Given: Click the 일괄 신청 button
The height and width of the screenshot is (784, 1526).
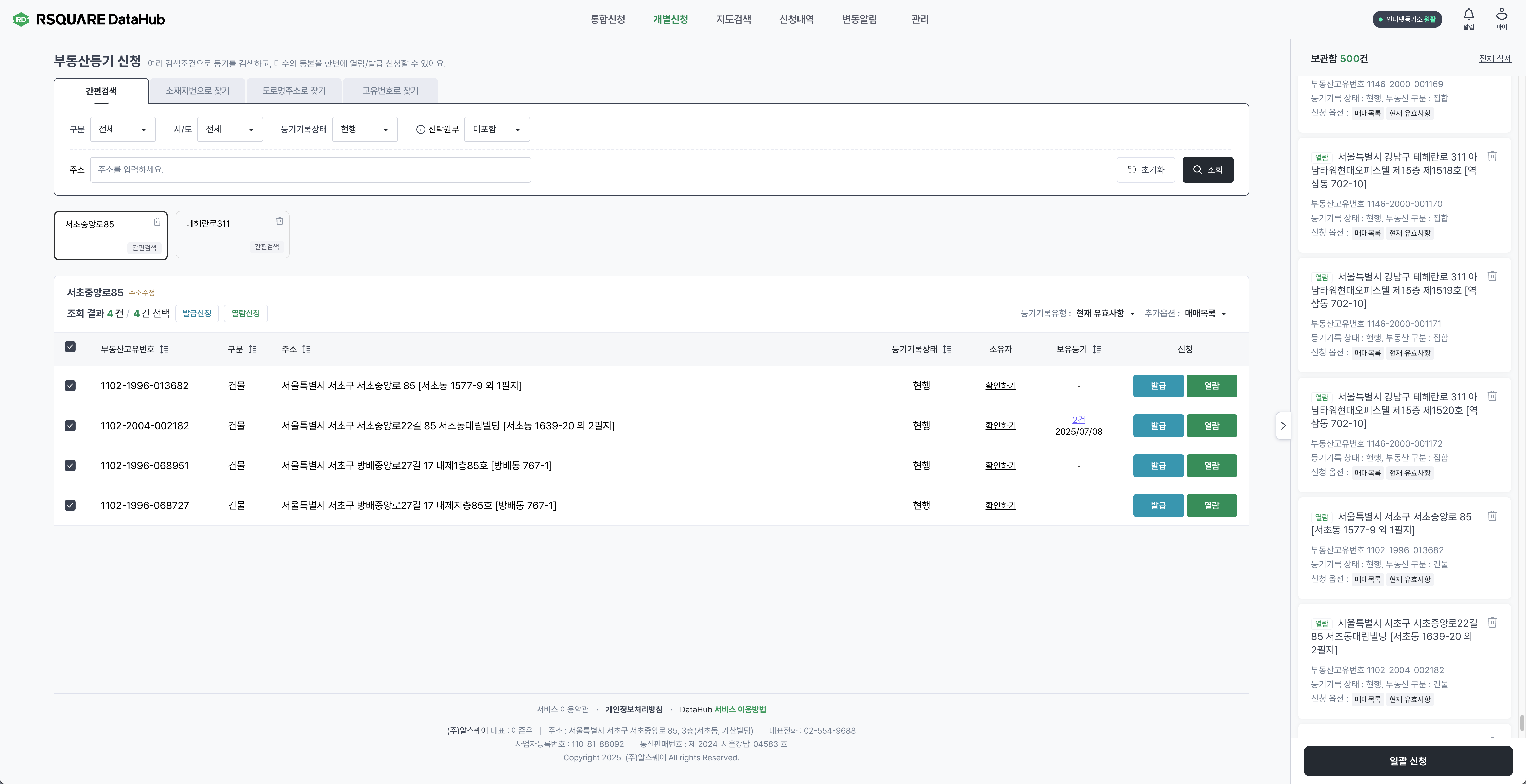Looking at the screenshot, I should (1408, 761).
